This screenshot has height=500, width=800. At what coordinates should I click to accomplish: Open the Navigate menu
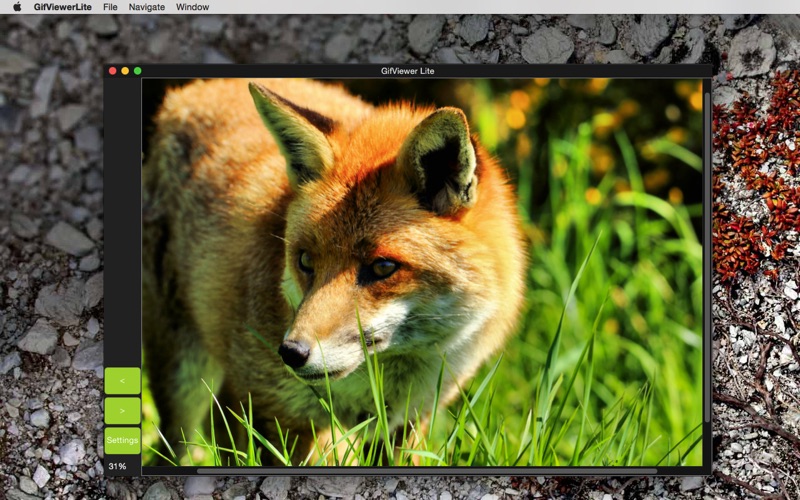point(146,7)
